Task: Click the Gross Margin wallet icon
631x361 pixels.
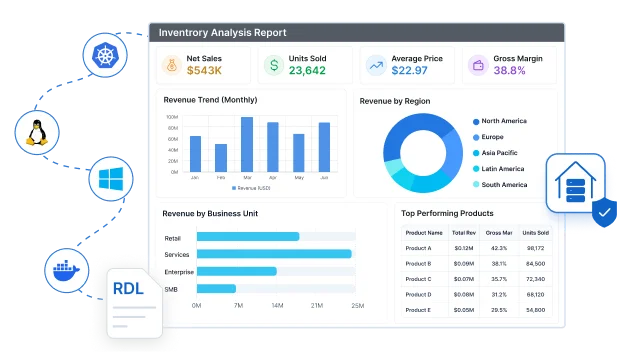Action: [x=478, y=65]
